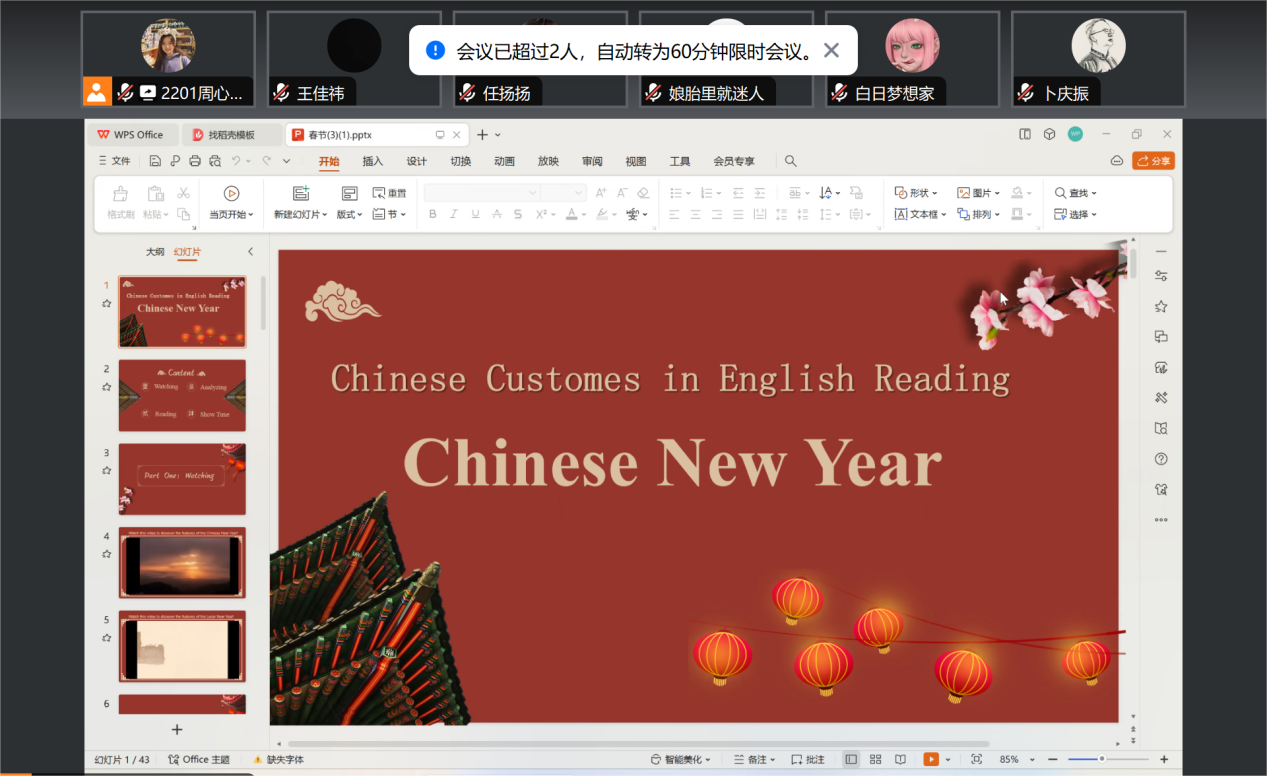Toggle normal view button in status bar
The image size is (1267, 776).
point(850,760)
